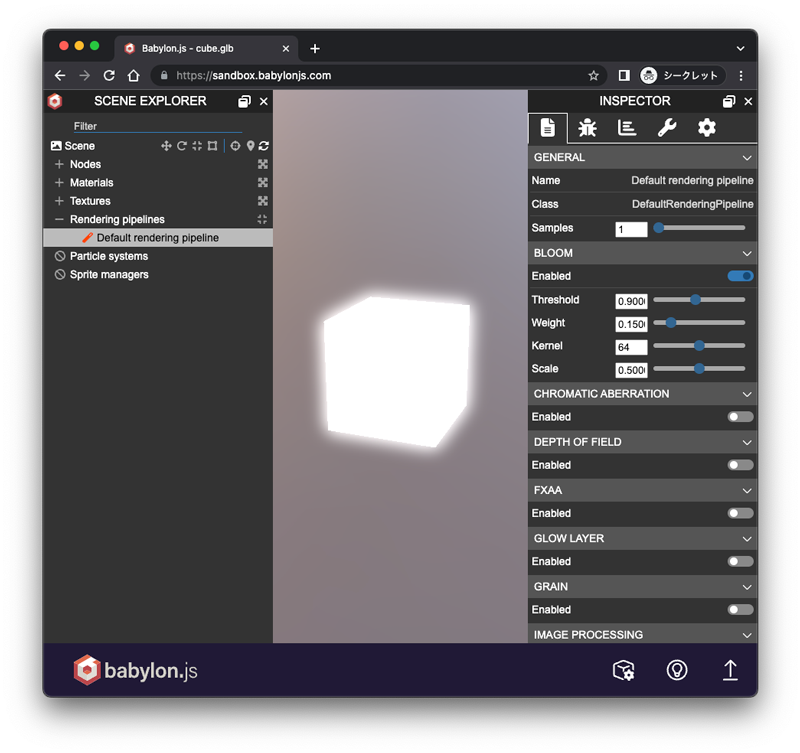Open the browser three-dot menu
This screenshot has height=753, width=800.
click(x=741, y=76)
